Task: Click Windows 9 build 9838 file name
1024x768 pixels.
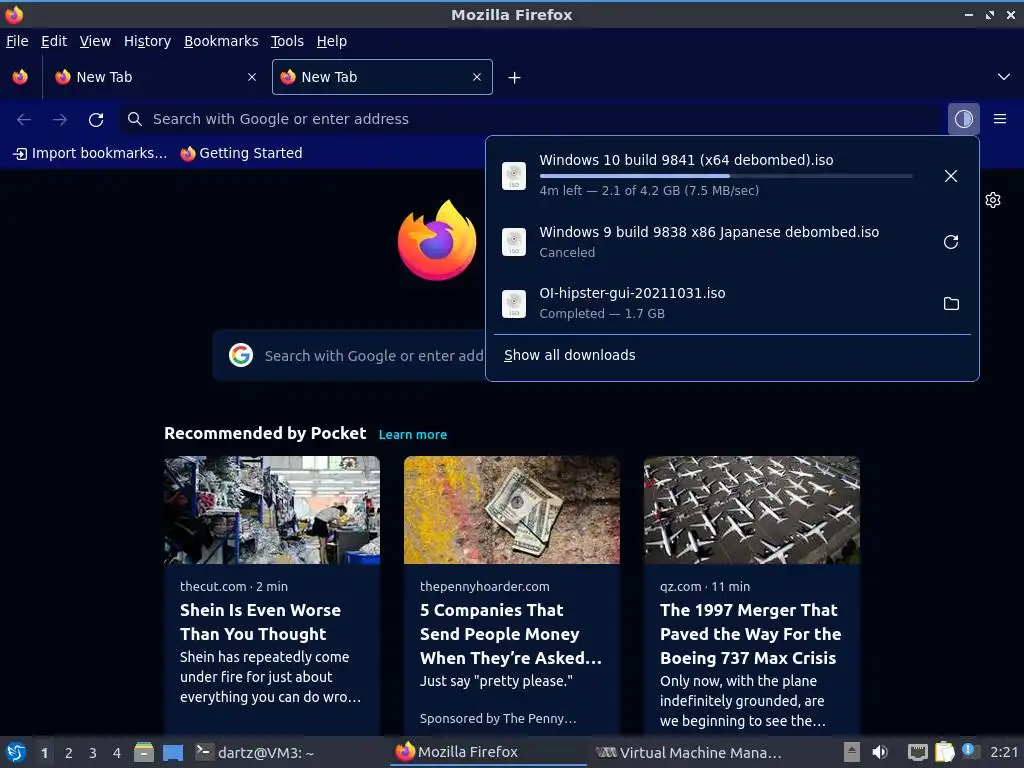Action: (709, 232)
